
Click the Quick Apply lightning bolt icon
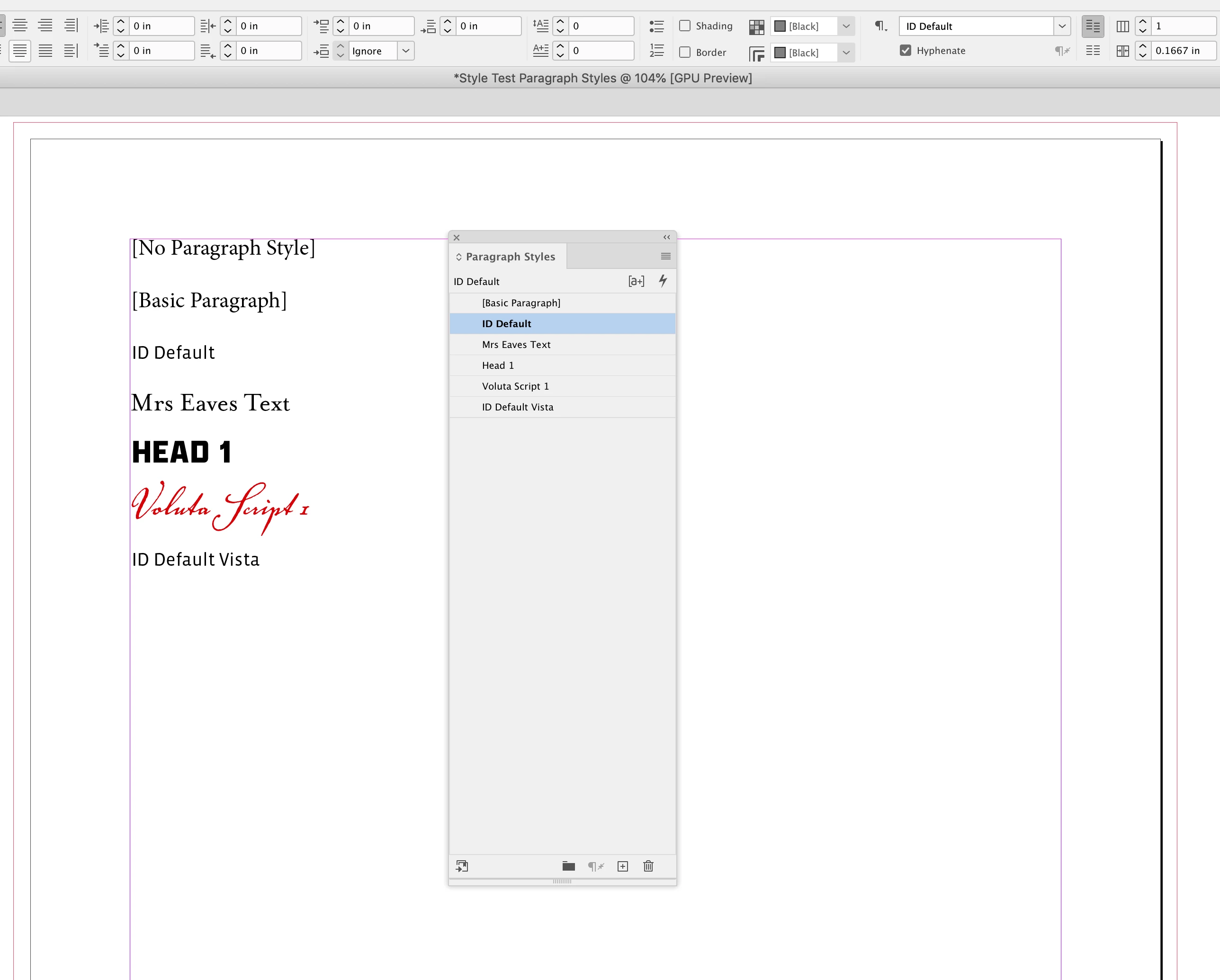(x=663, y=281)
